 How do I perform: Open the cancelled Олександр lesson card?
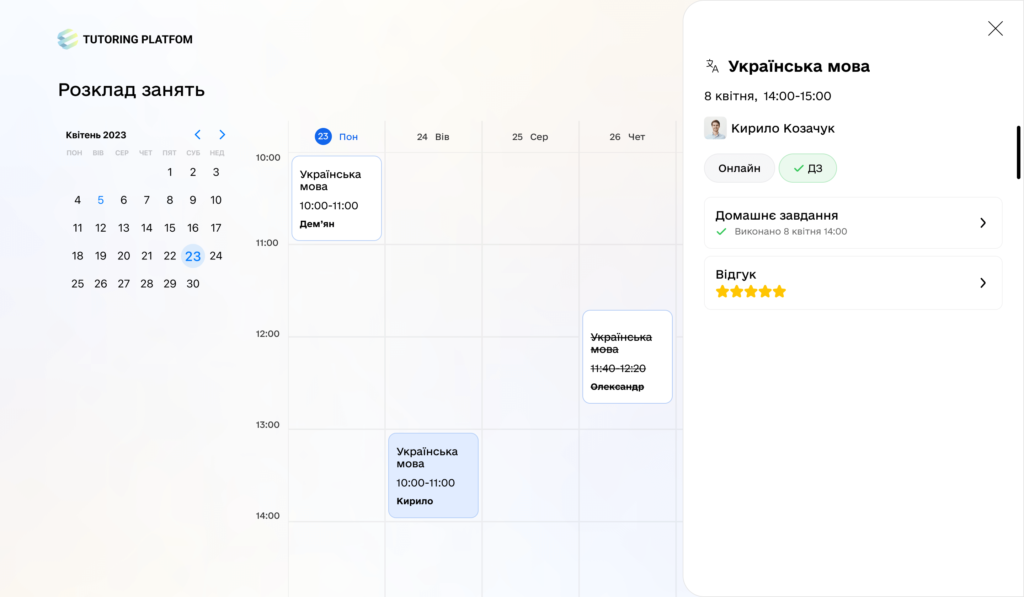pos(627,357)
